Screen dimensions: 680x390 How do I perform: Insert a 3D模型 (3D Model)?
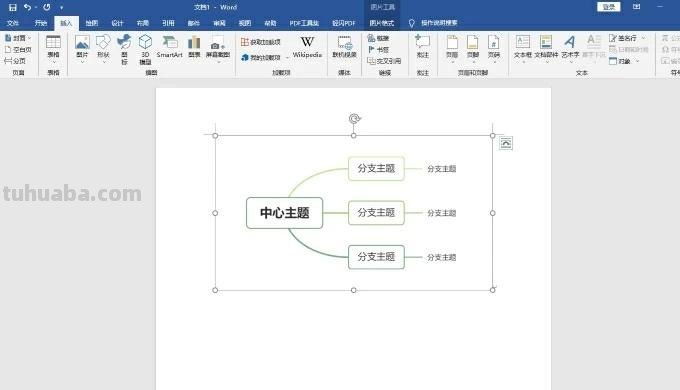click(145, 49)
